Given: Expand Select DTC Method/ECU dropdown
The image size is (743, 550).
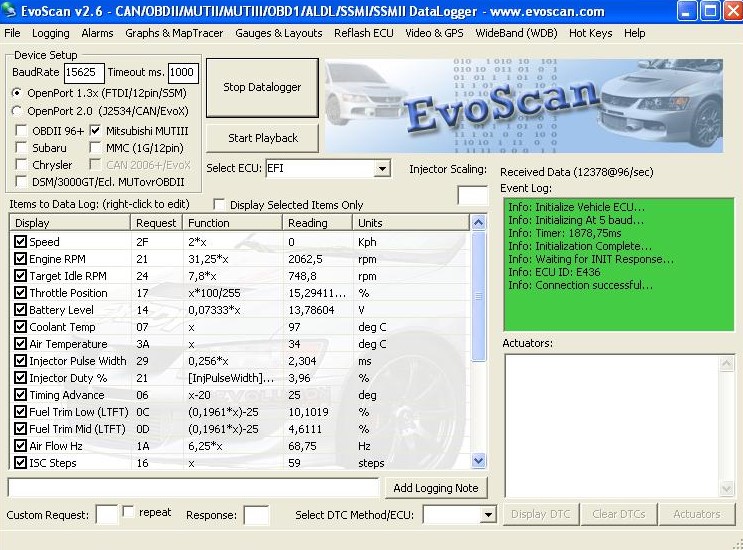Looking at the screenshot, I should (488, 514).
